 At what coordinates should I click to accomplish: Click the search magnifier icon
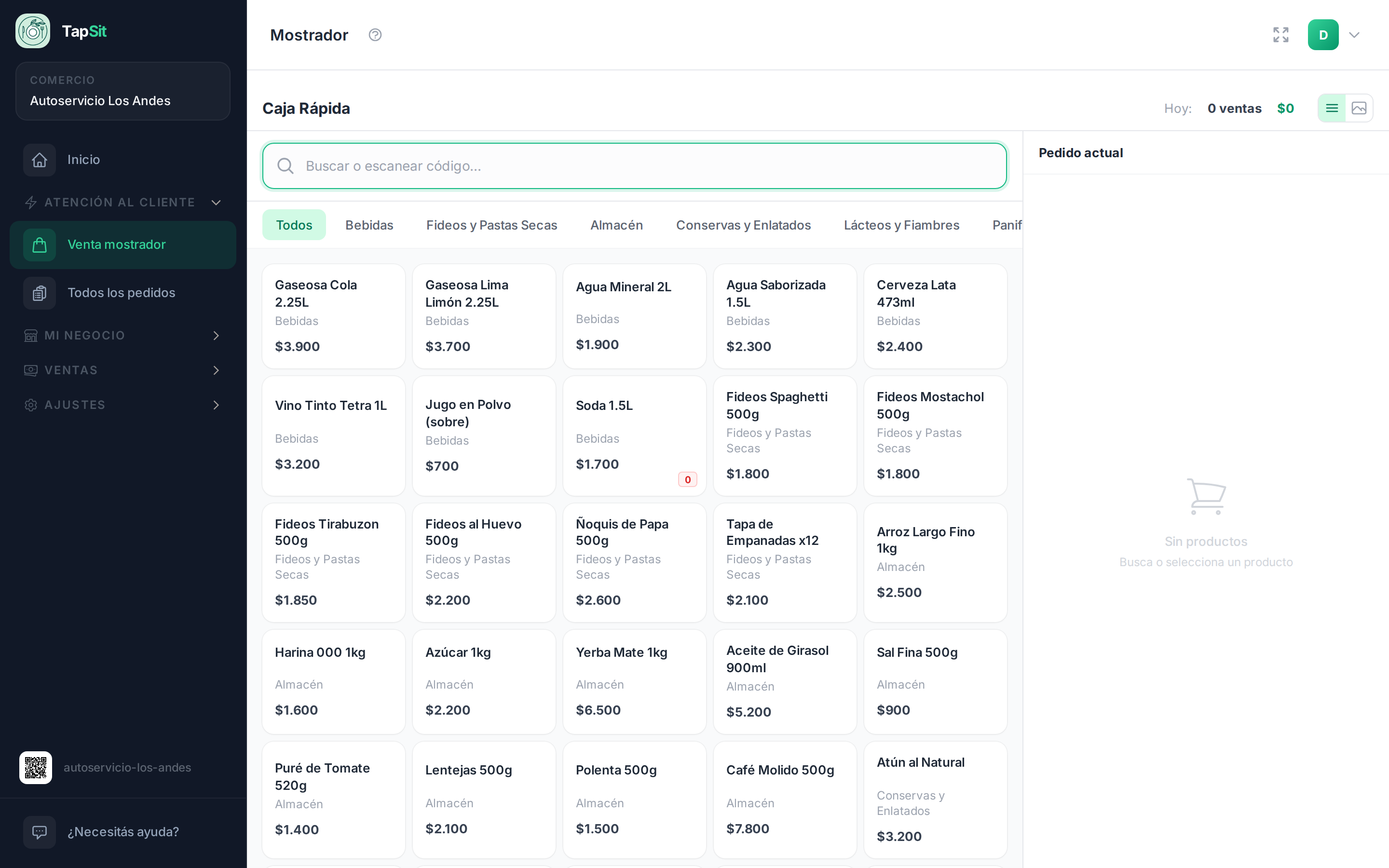coord(285,166)
